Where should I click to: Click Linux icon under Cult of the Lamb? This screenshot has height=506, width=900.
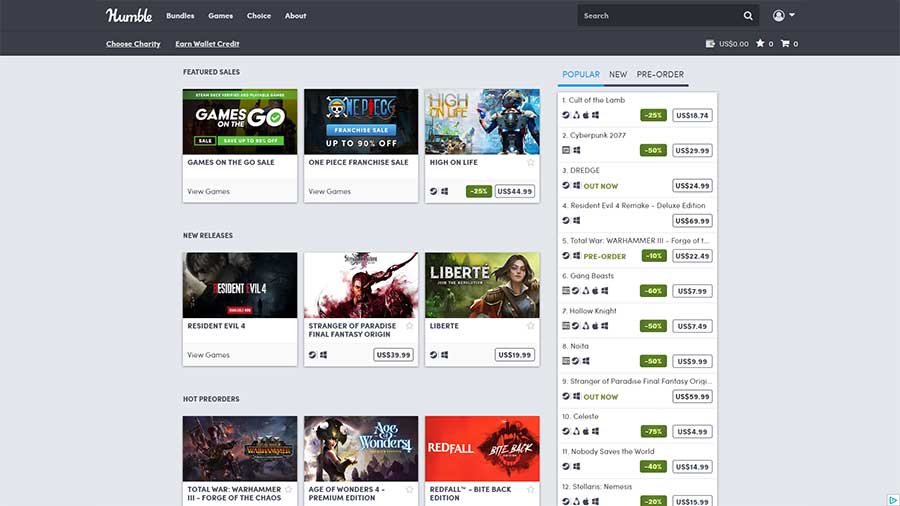click(576, 115)
